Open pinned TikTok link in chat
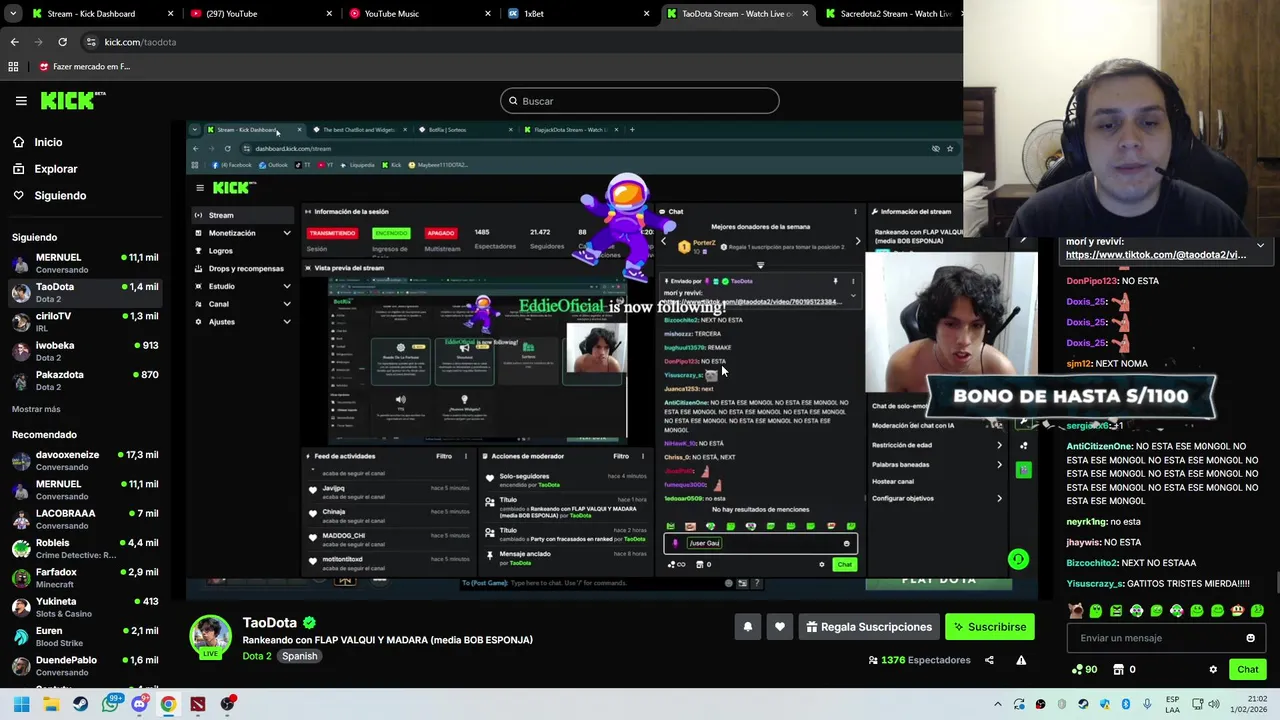The image size is (1280, 720). pyautogui.click(x=1156, y=255)
